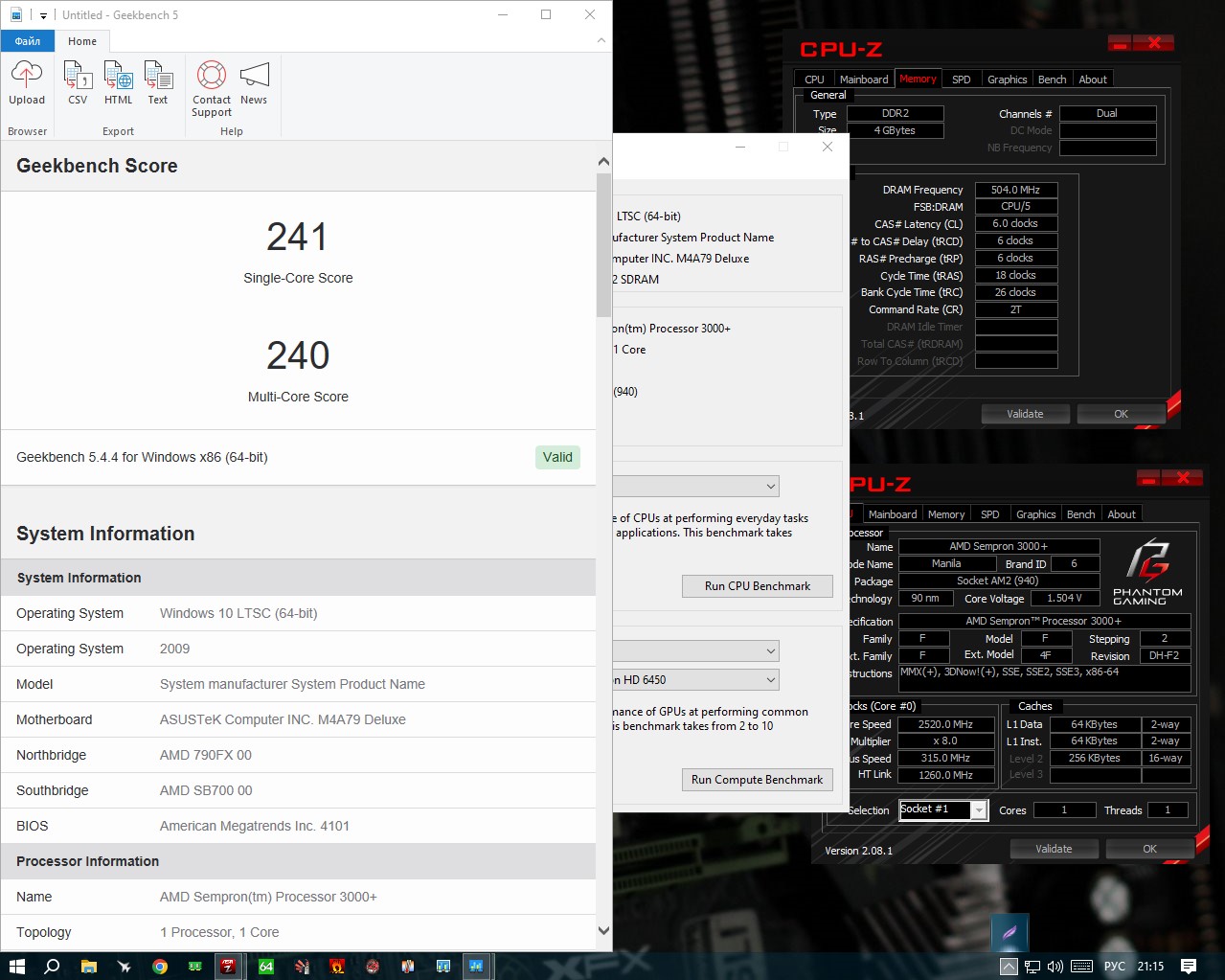Image resolution: width=1225 pixels, height=980 pixels.
Task: Click the Phantom Gaming logo in CPU-Z
Action: point(1147,570)
